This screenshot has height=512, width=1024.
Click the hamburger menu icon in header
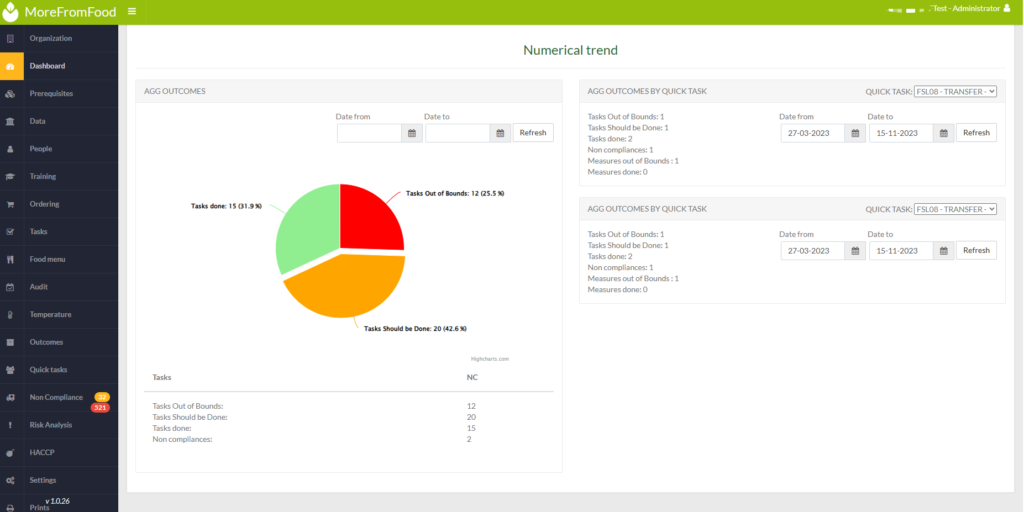(x=132, y=11)
